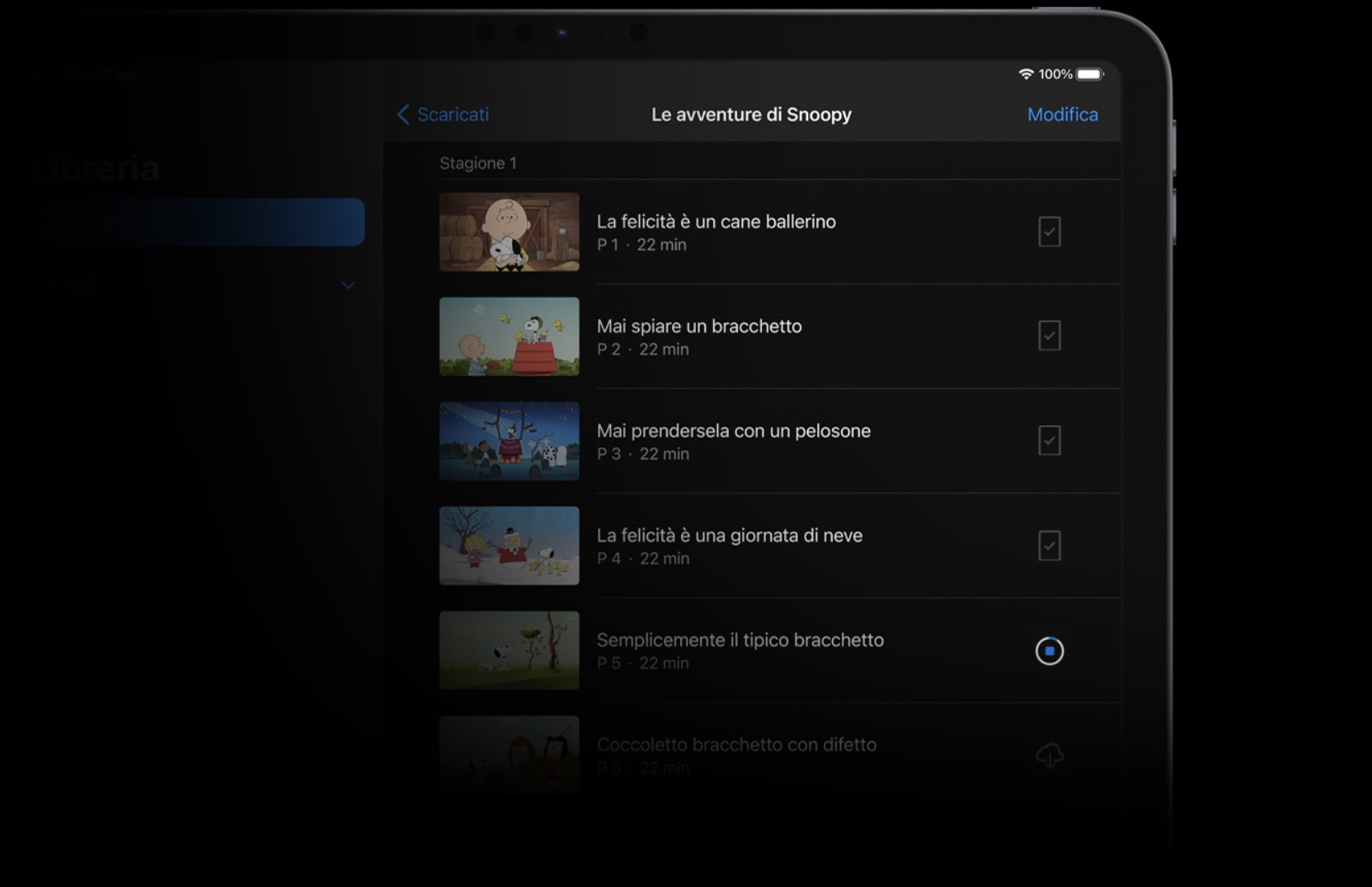The width and height of the screenshot is (1372, 887).
Task: Tap downloaded icon for La felicità è un cane ballerino
Action: point(1049,232)
